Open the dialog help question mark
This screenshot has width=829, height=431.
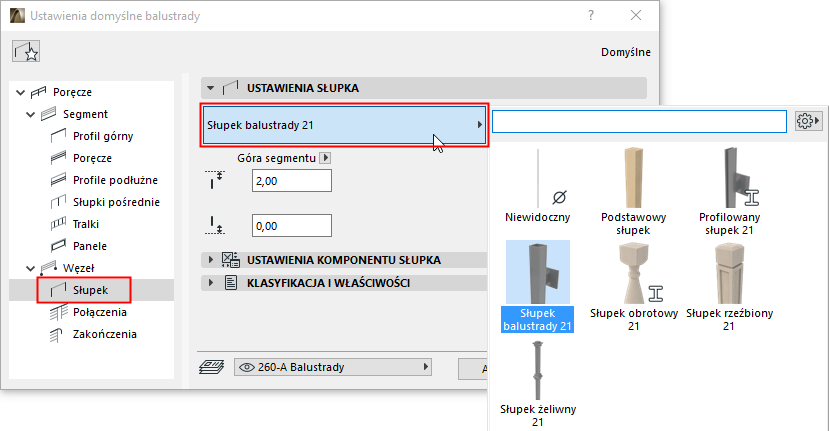tap(591, 15)
